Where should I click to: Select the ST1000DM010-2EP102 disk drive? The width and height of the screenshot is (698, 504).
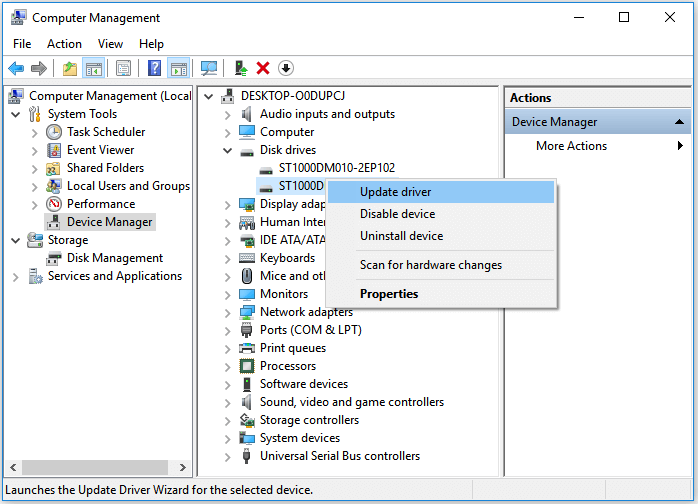[x=337, y=168]
